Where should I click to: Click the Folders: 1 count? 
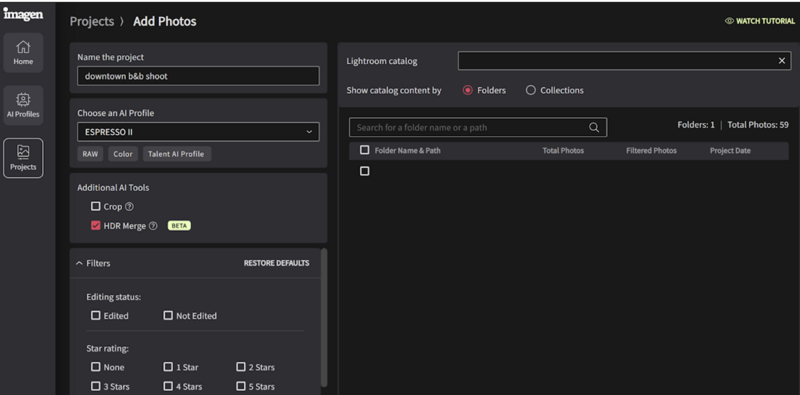pos(696,125)
